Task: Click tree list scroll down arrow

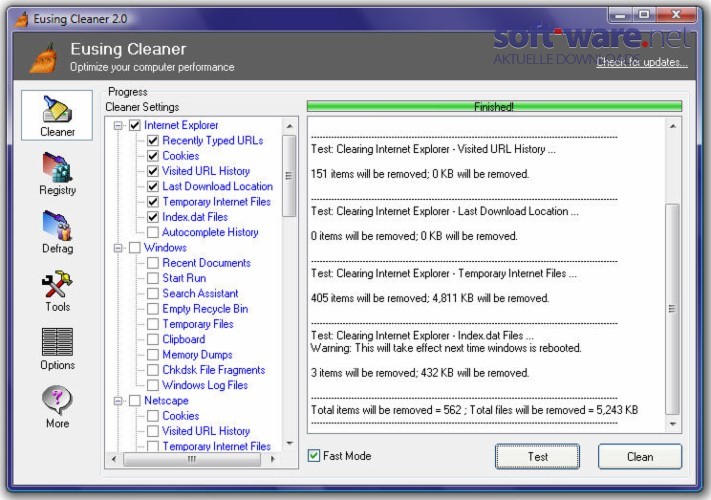Action: (x=289, y=443)
